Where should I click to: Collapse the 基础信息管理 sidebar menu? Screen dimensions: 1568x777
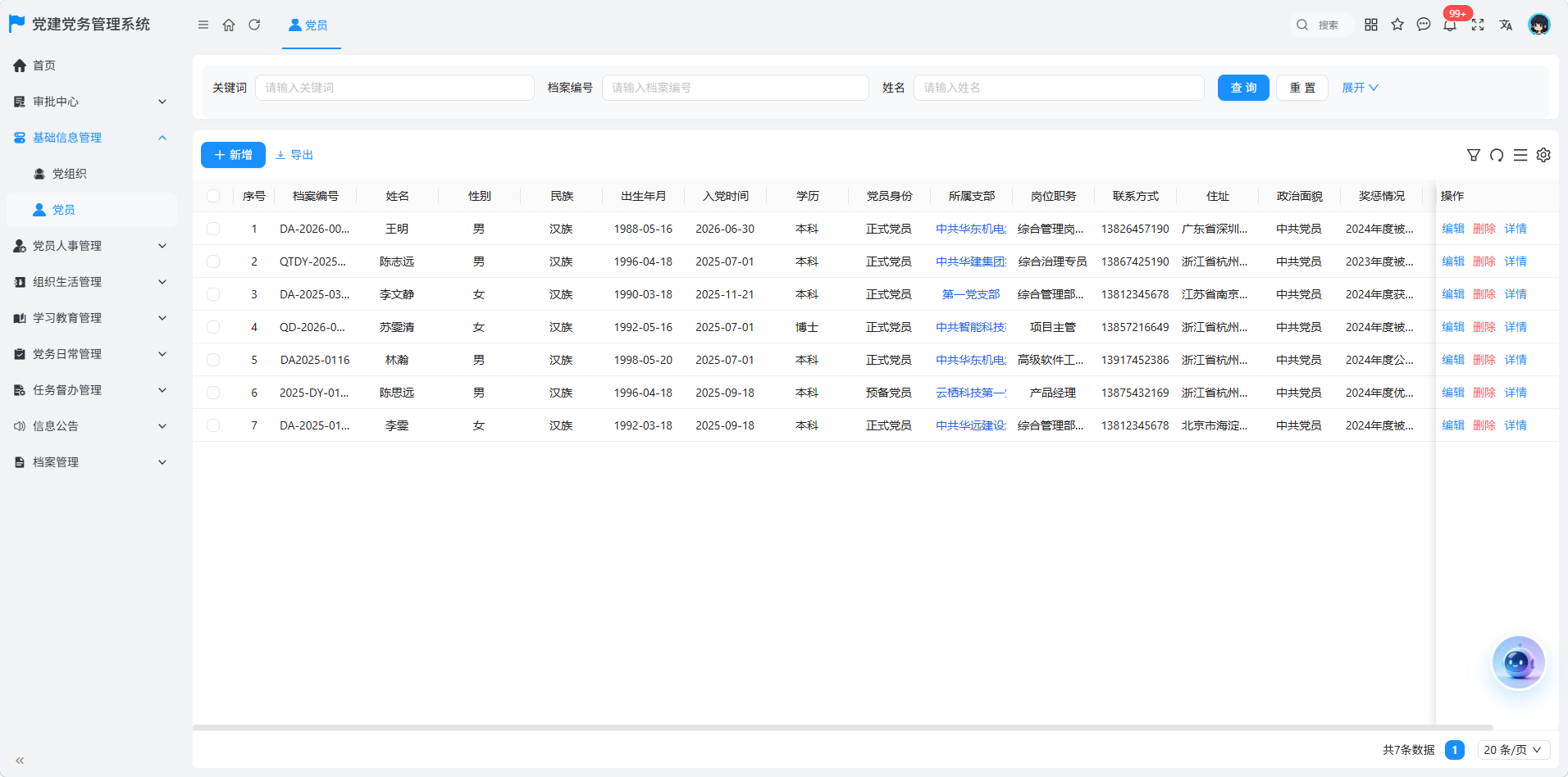[x=91, y=138]
